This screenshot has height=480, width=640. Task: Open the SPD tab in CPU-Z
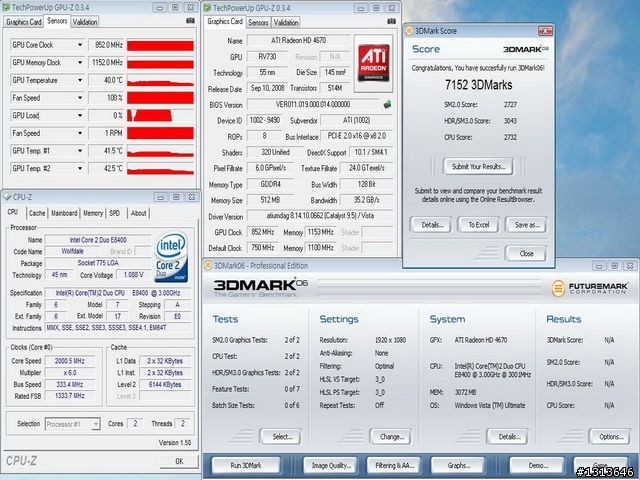click(115, 213)
